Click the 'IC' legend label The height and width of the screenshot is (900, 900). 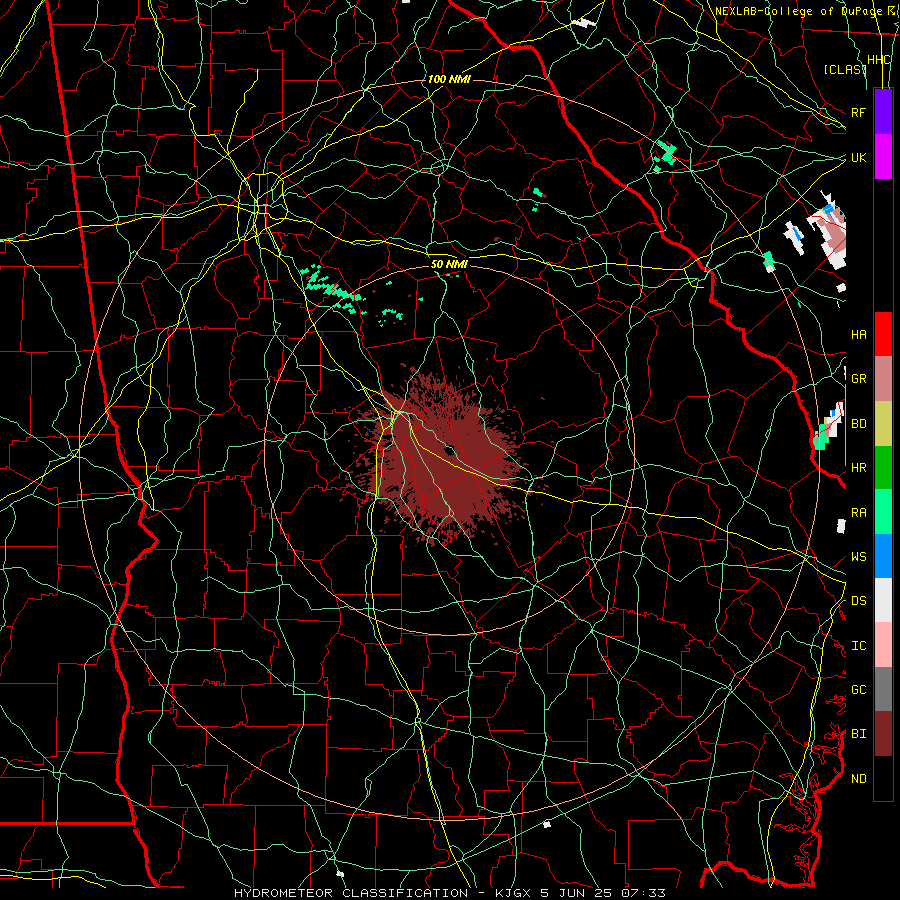pyautogui.click(x=858, y=646)
